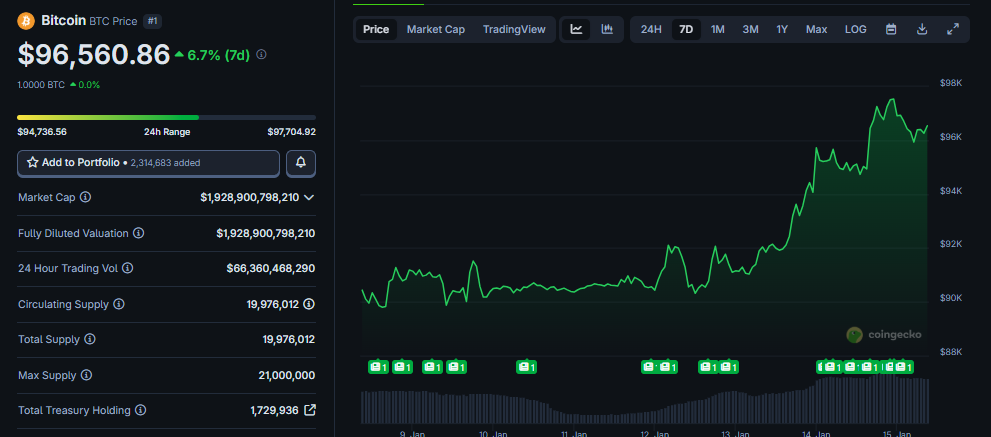Open the Fully Diluted Valuation info icon
This screenshot has height=437, width=991.
coord(138,233)
